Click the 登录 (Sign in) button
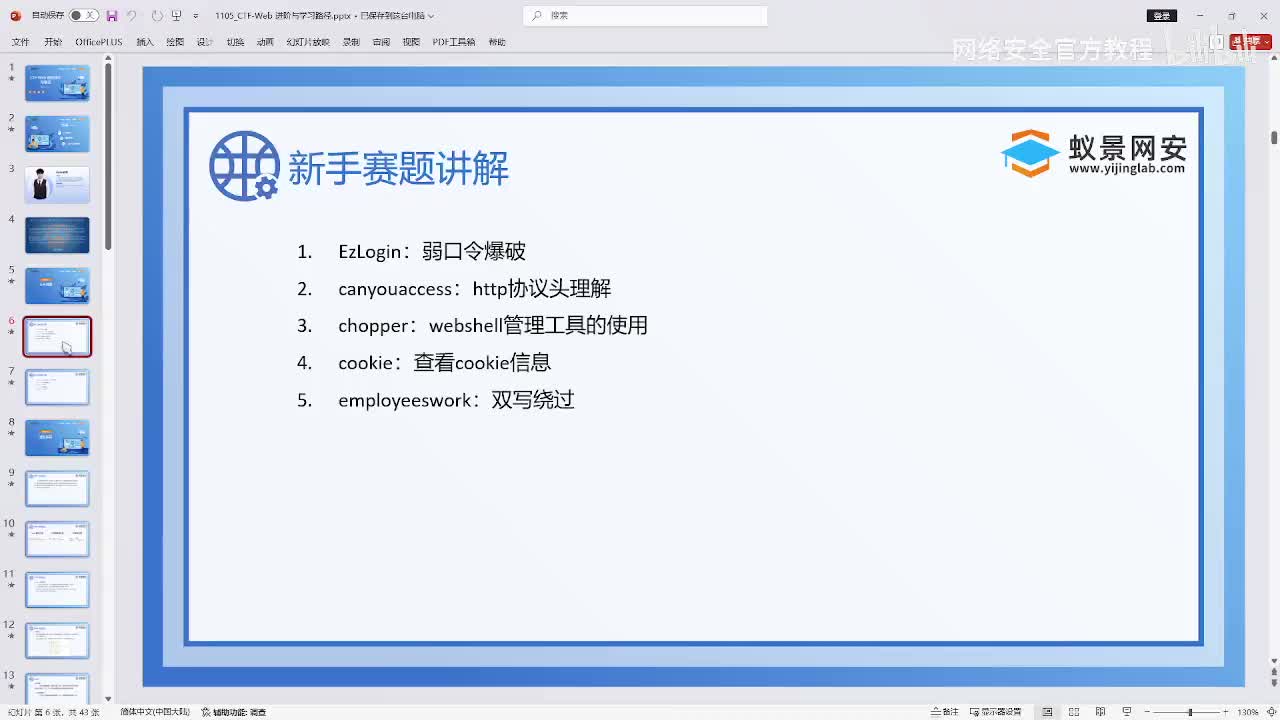The width and height of the screenshot is (1280, 720). (1161, 16)
